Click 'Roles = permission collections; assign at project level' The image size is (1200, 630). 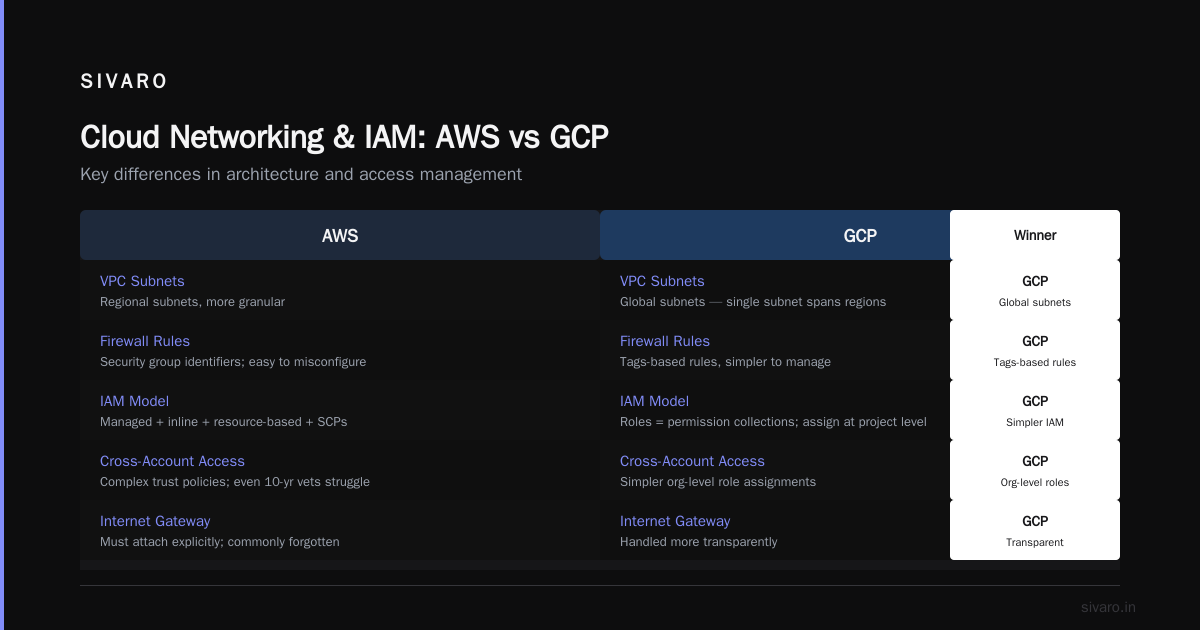773,422
